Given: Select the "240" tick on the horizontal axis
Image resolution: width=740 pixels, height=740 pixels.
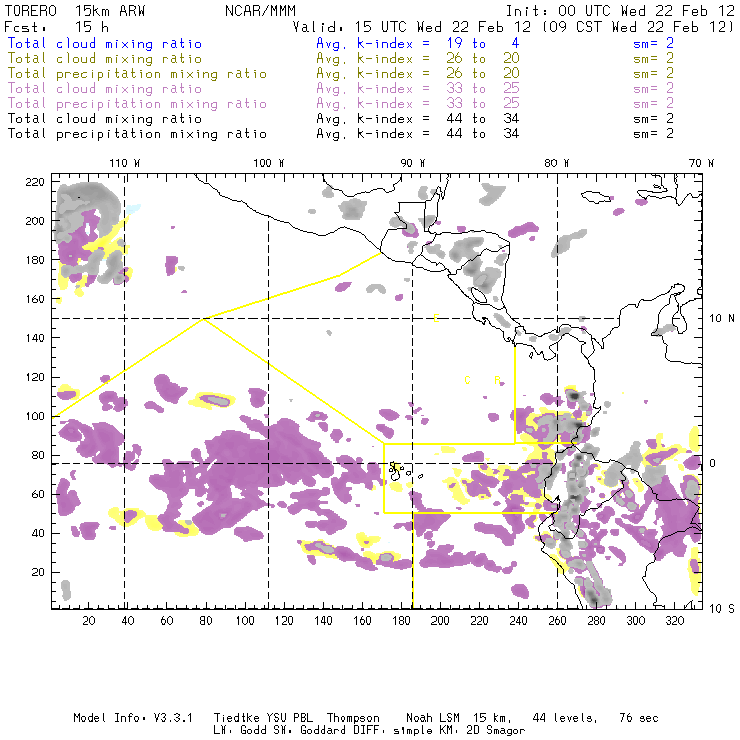Looking at the screenshot, I should [518, 621].
